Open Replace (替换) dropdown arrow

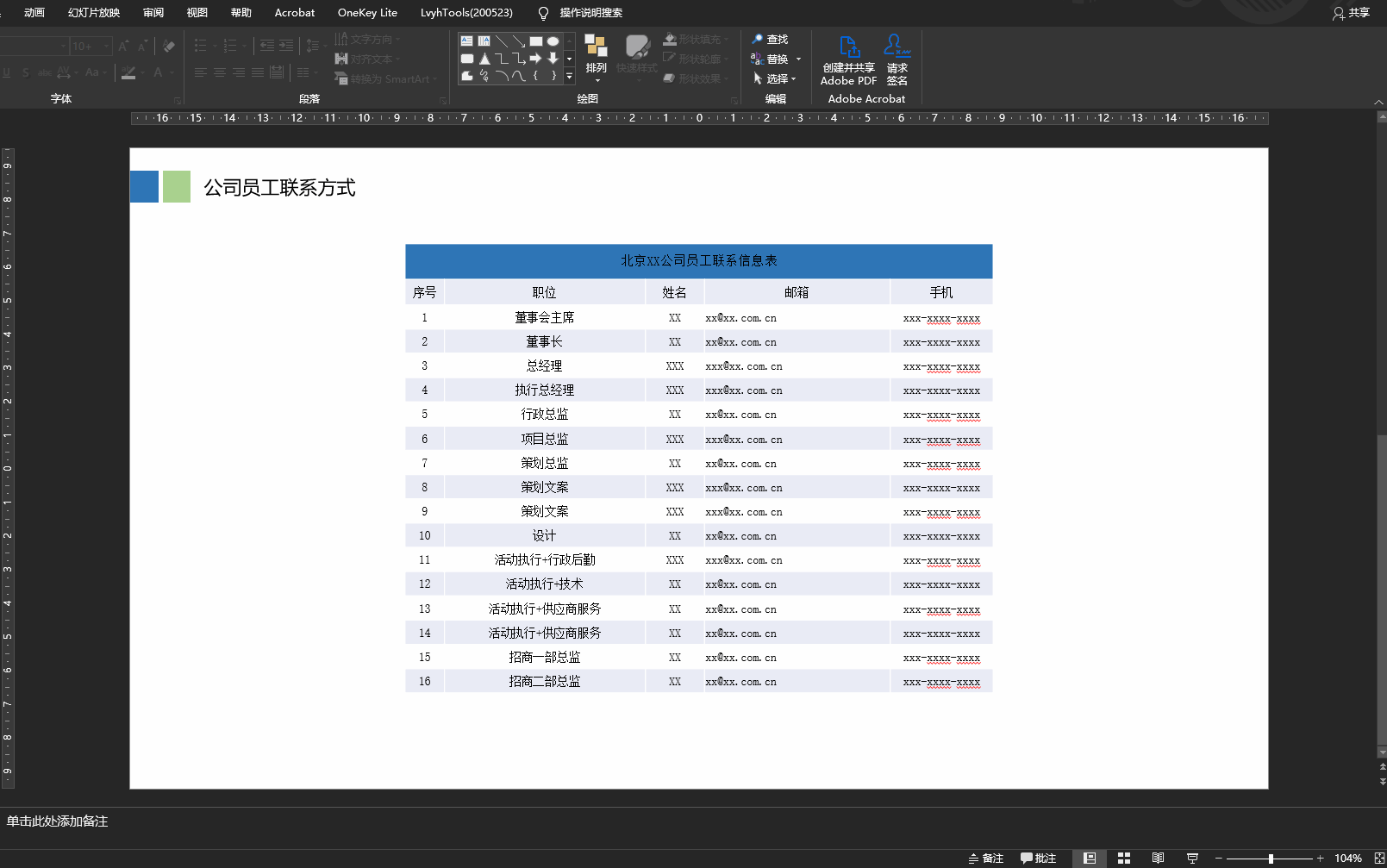(799, 59)
